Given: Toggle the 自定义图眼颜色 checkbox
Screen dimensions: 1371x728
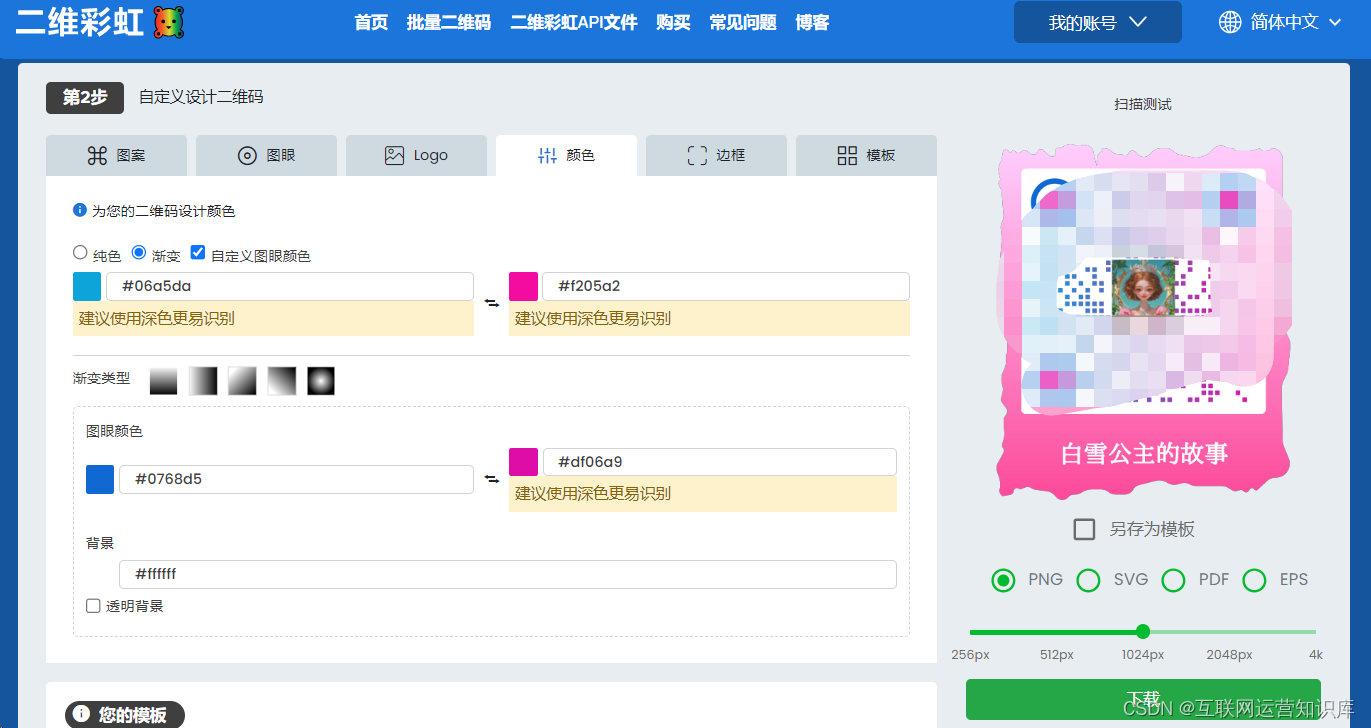Looking at the screenshot, I should [198, 253].
